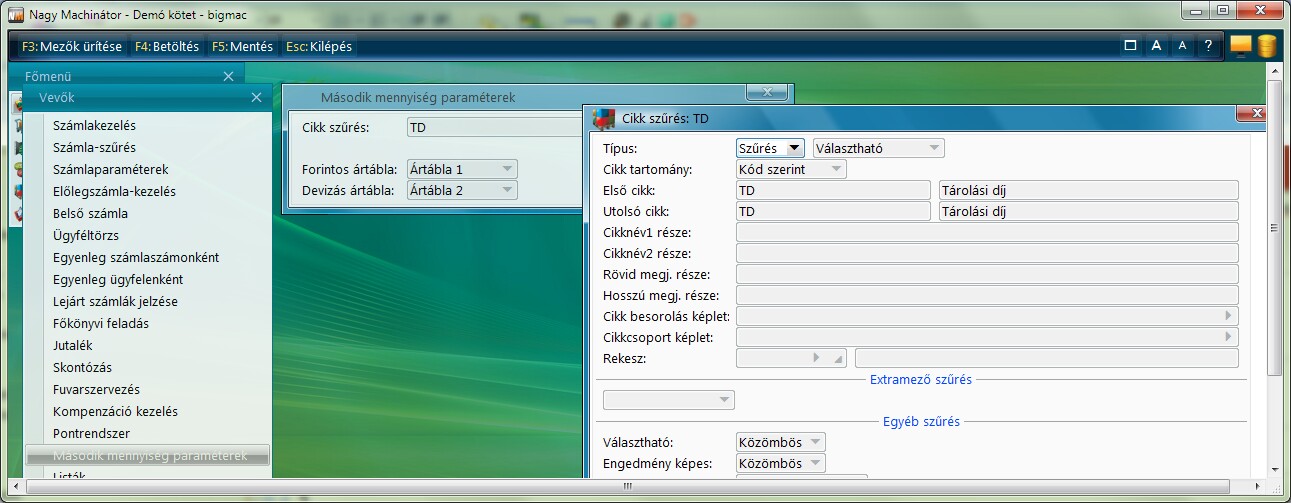Open the Forintos ártábla dropdown
The height and width of the screenshot is (503, 1291).
(462, 169)
